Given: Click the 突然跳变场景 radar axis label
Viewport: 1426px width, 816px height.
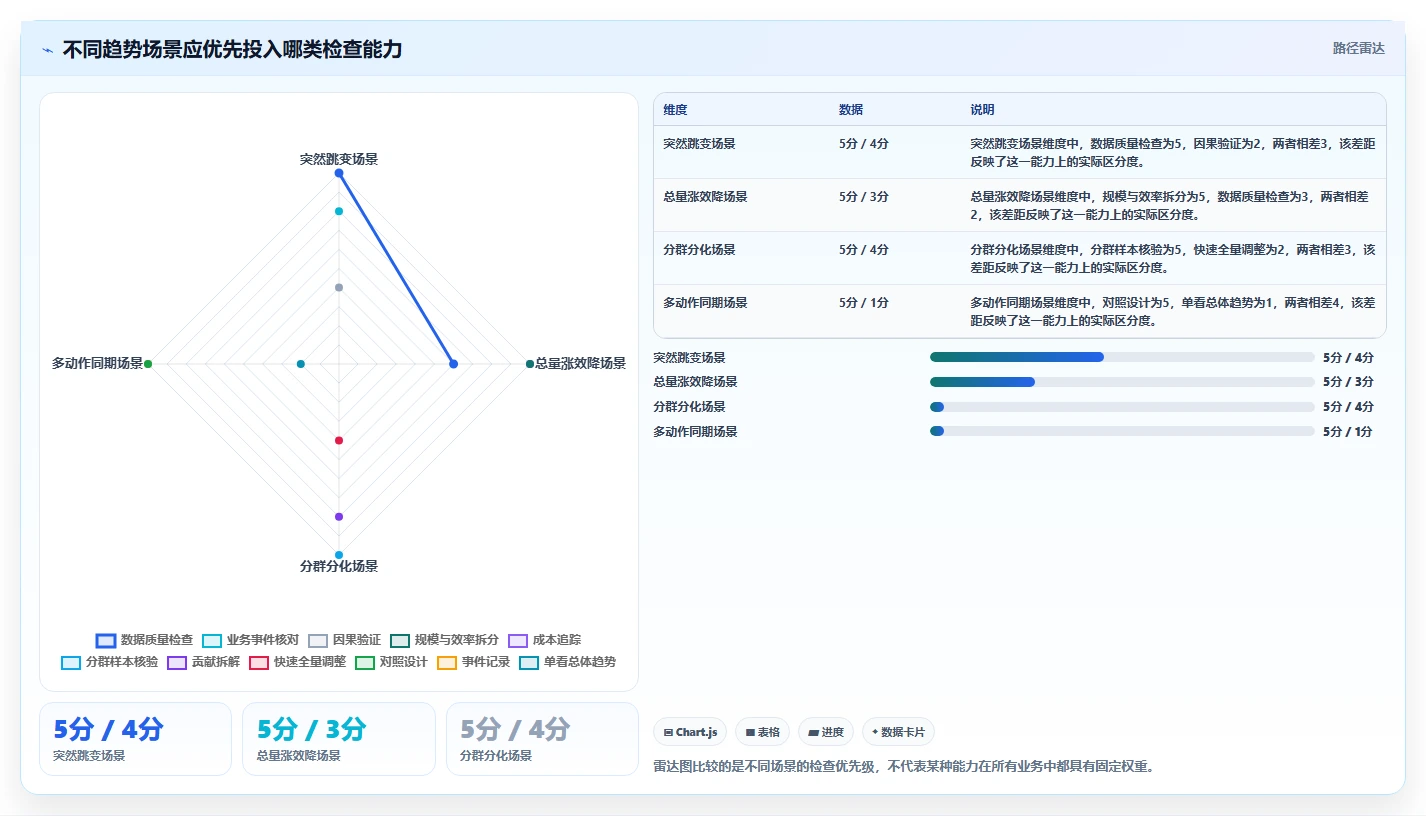Looking at the screenshot, I should [339, 159].
